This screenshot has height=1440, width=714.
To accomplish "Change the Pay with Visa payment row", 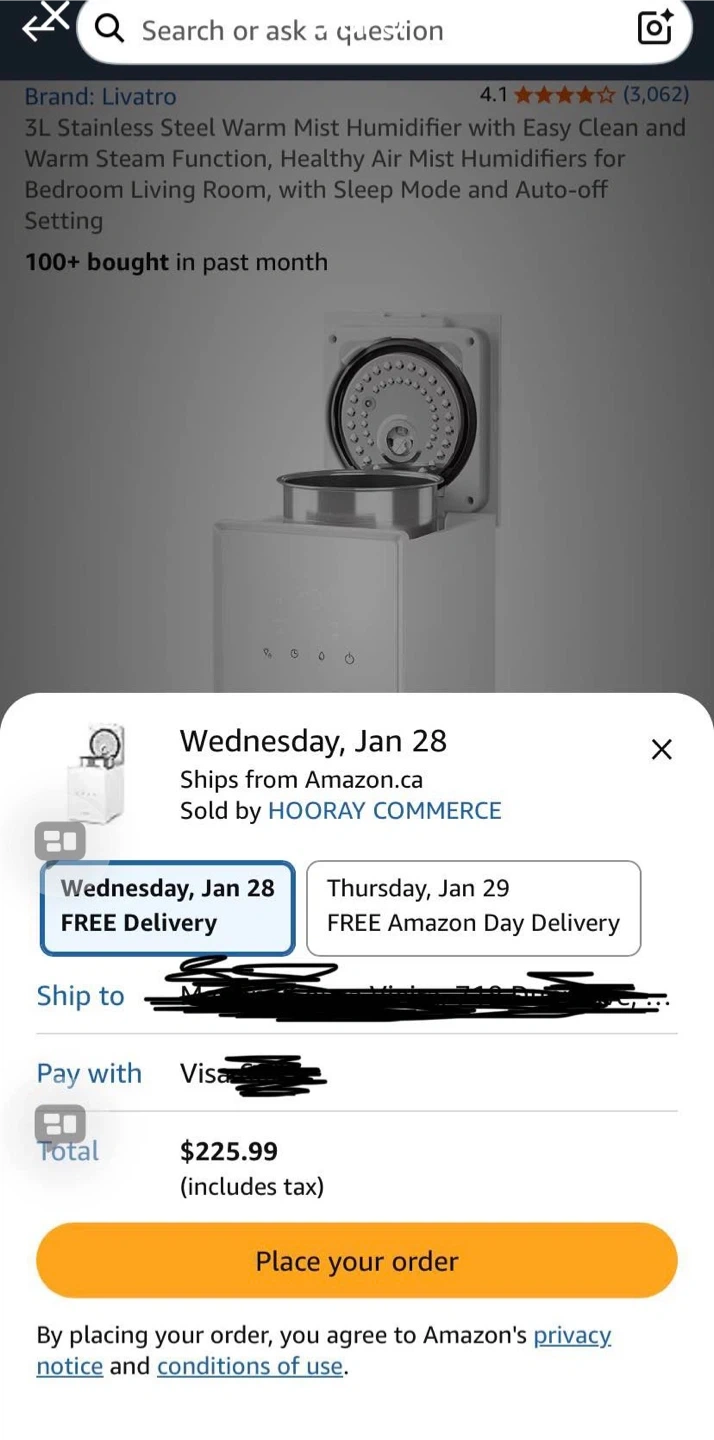I will tap(357, 1073).
